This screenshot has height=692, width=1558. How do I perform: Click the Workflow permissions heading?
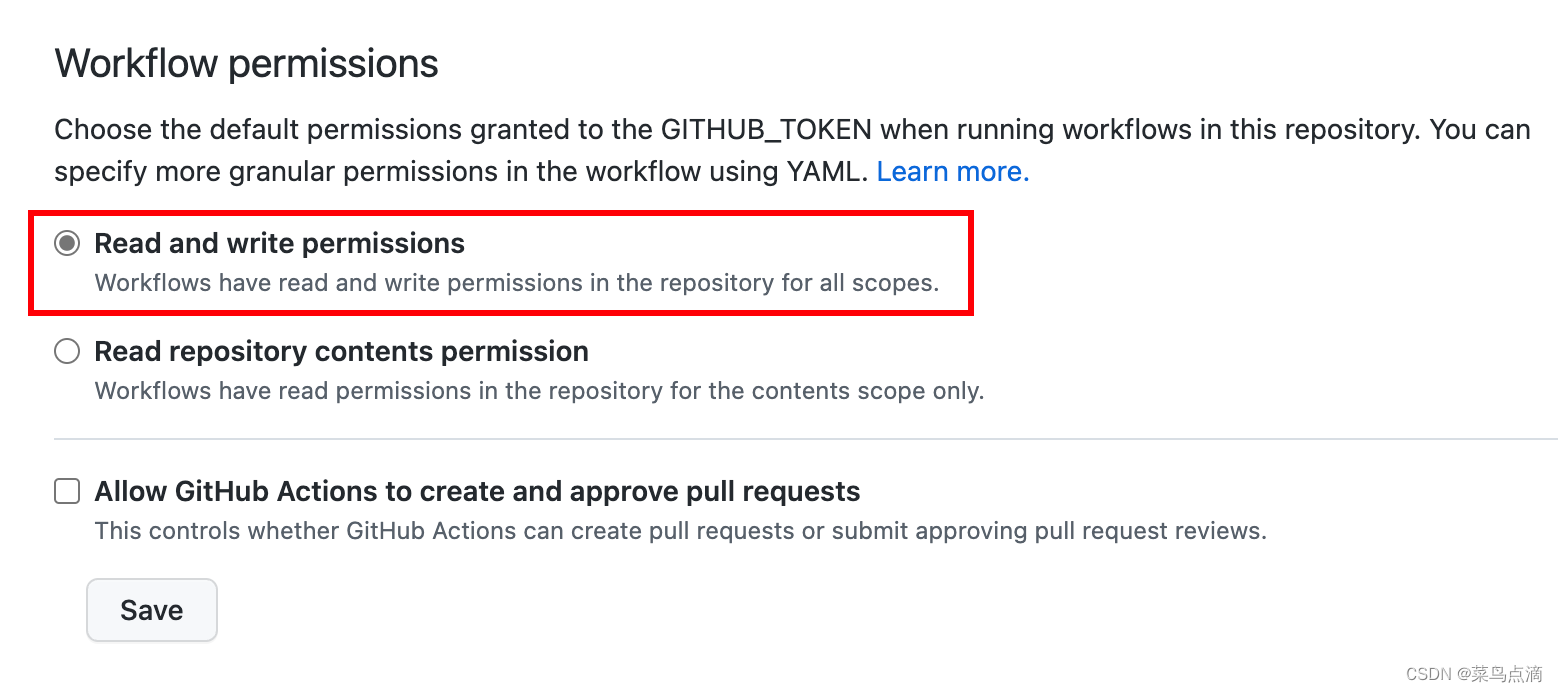click(x=246, y=63)
